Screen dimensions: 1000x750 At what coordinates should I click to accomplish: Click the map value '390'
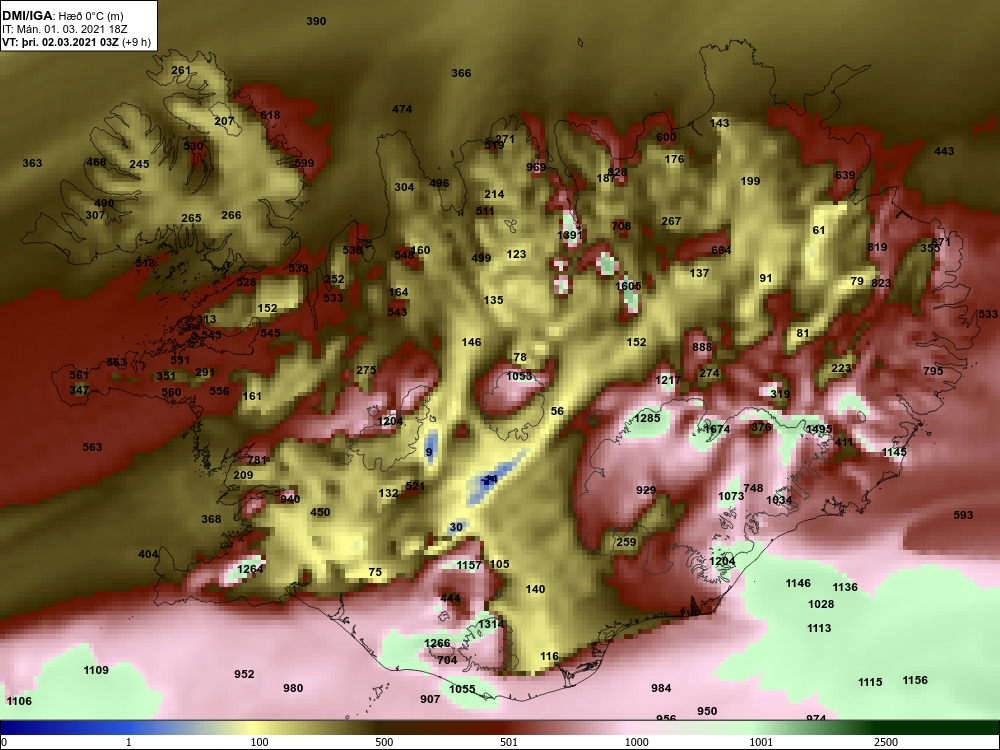click(x=316, y=21)
